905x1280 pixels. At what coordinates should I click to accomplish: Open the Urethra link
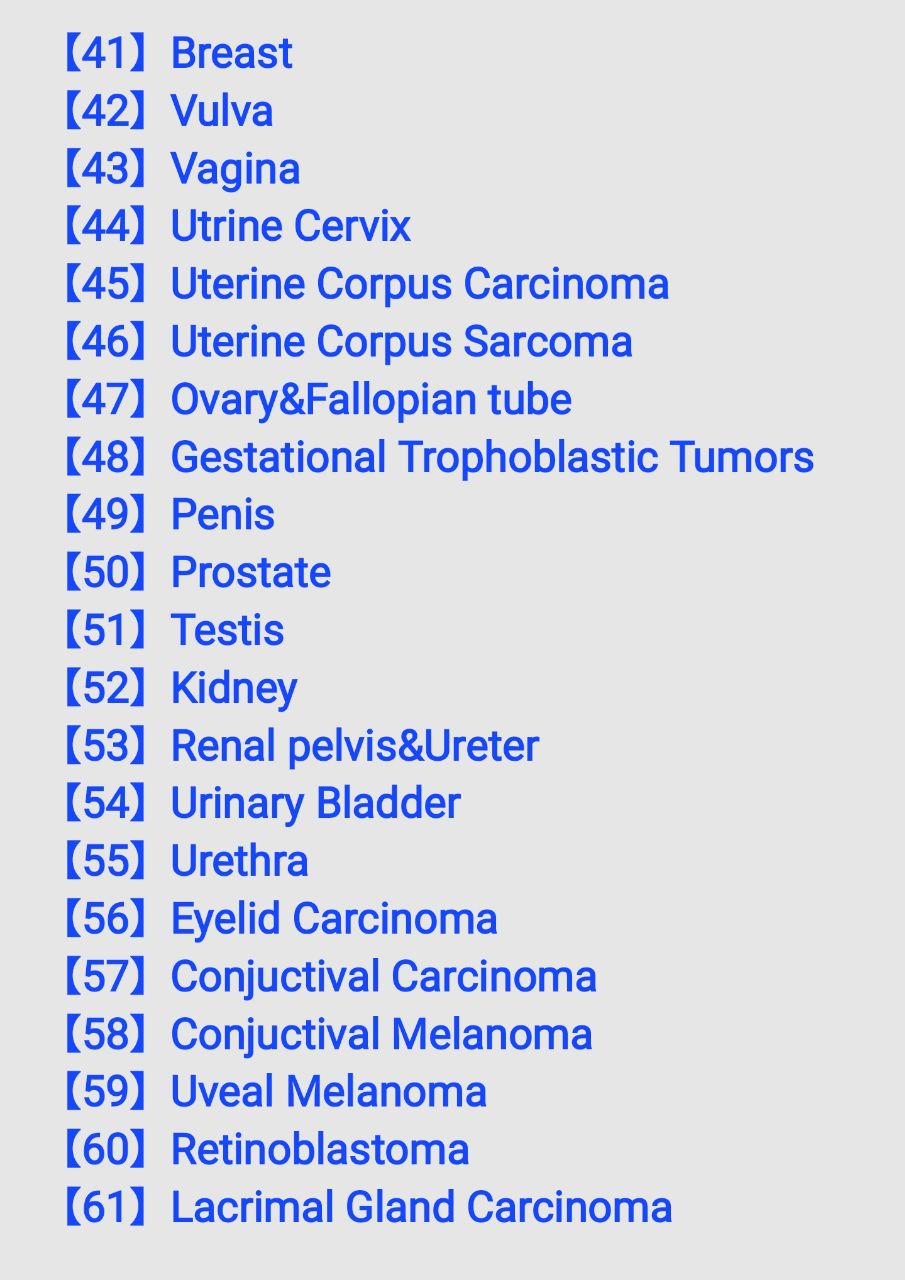240,861
